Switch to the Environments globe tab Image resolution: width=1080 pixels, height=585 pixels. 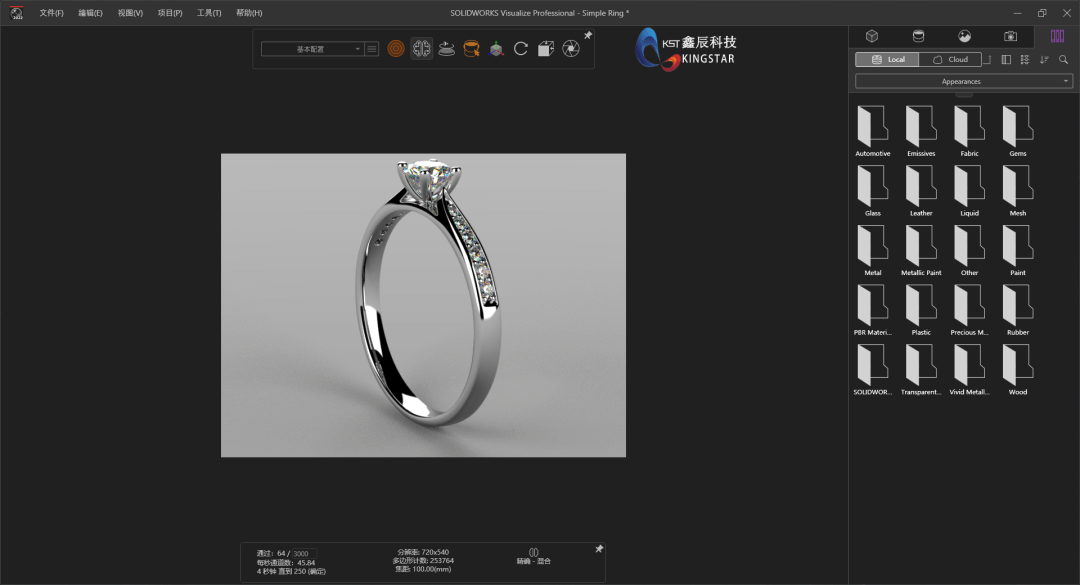coord(963,36)
